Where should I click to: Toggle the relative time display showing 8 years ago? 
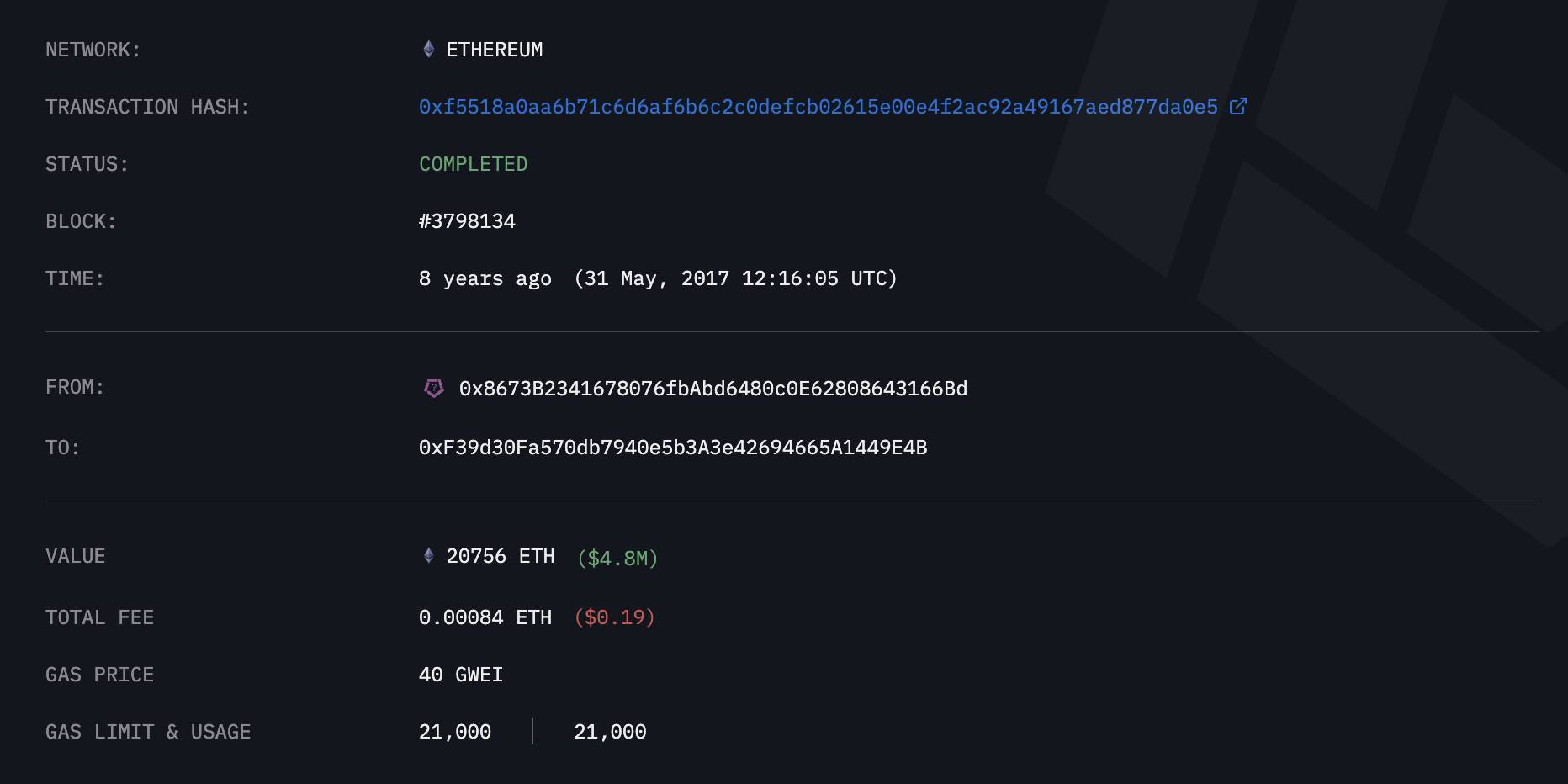[485, 278]
